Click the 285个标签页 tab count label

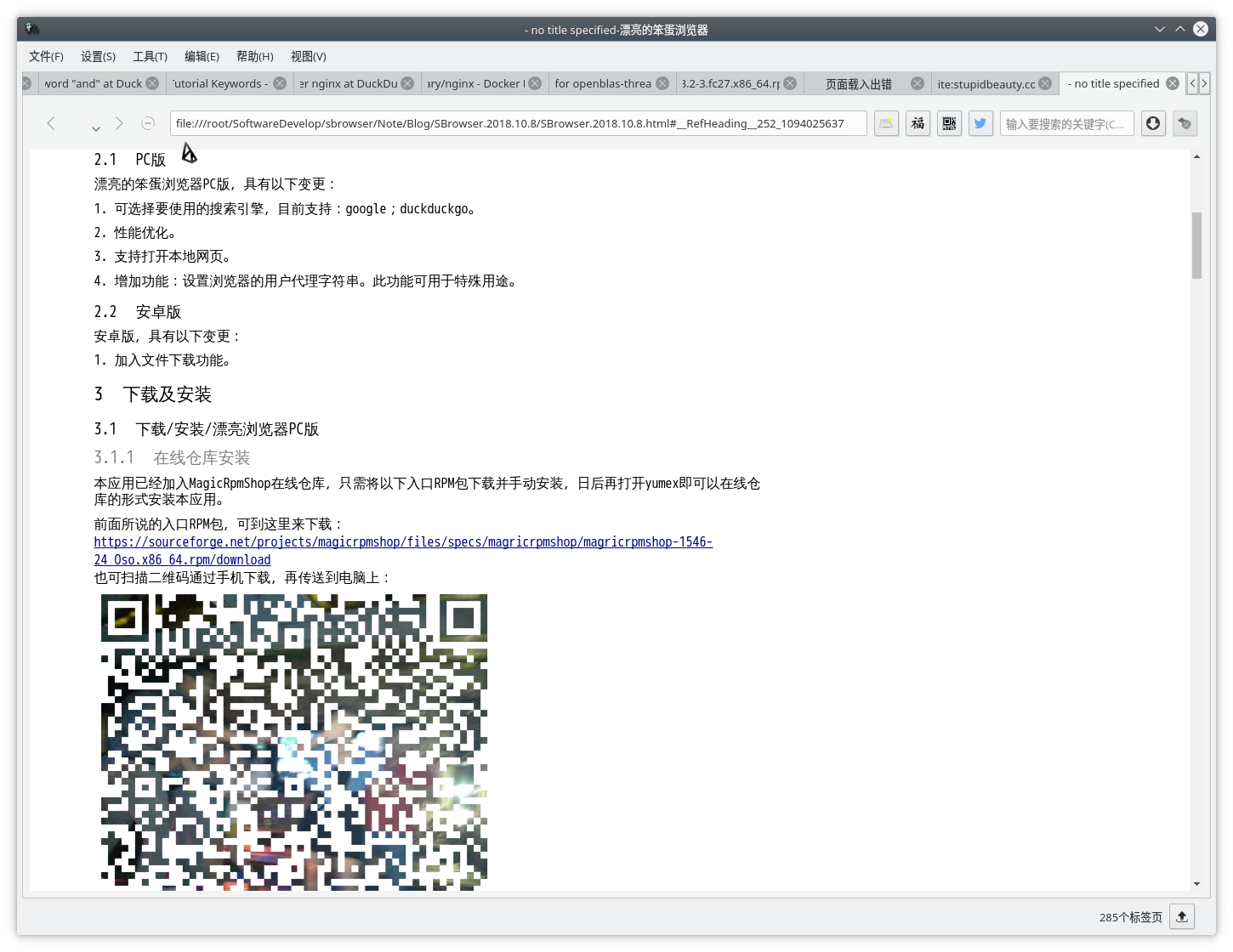click(x=1130, y=917)
